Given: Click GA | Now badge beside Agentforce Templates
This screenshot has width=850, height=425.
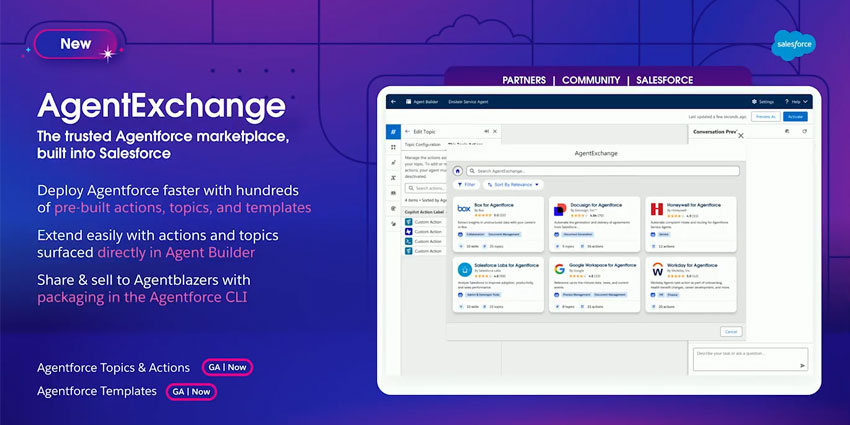Looking at the screenshot, I should [x=191, y=391].
